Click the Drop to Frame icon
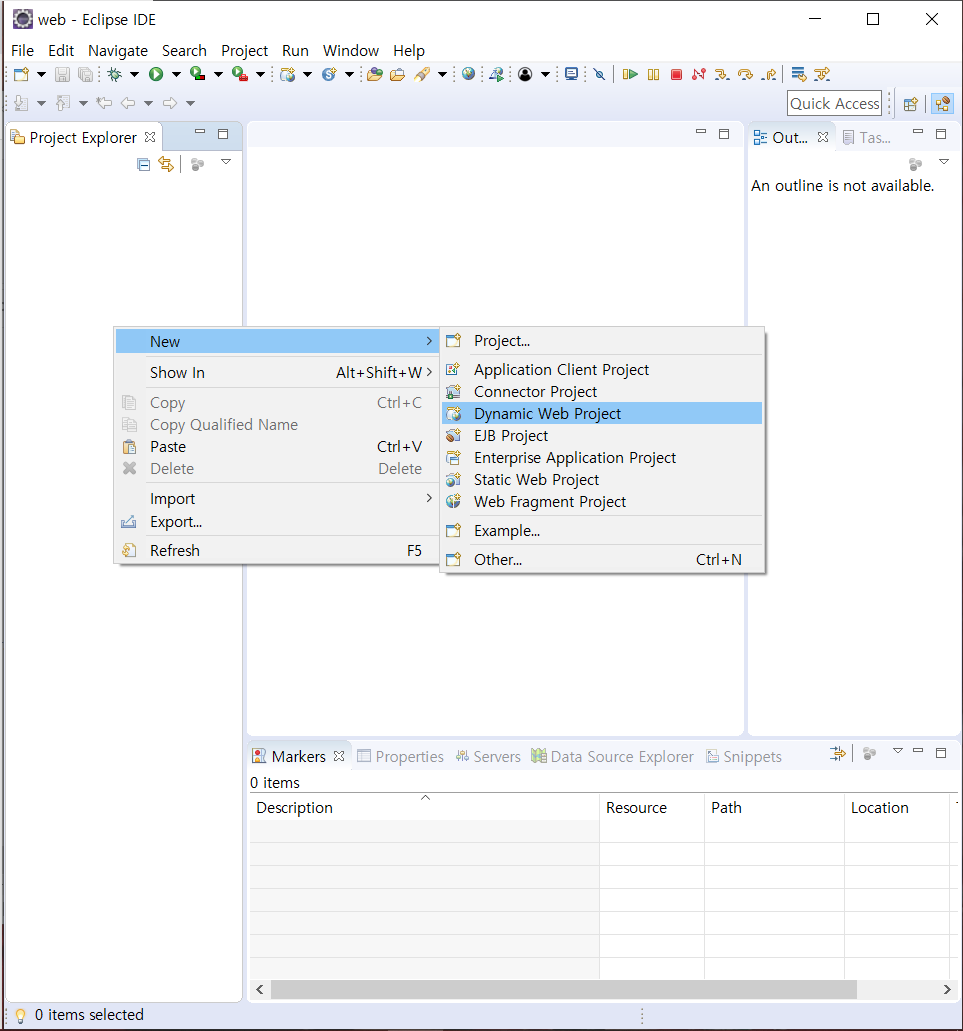This screenshot has height=1031, width=963. [799, 74]
